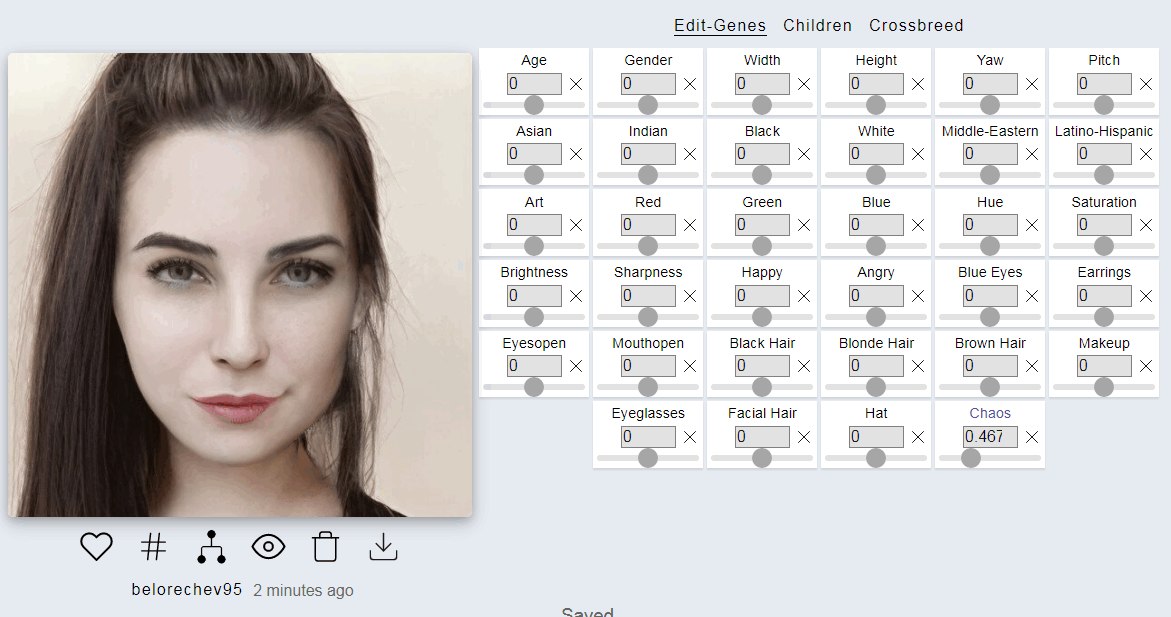Focus the Green value input field

pyautogui.click(x=762, y=225)
